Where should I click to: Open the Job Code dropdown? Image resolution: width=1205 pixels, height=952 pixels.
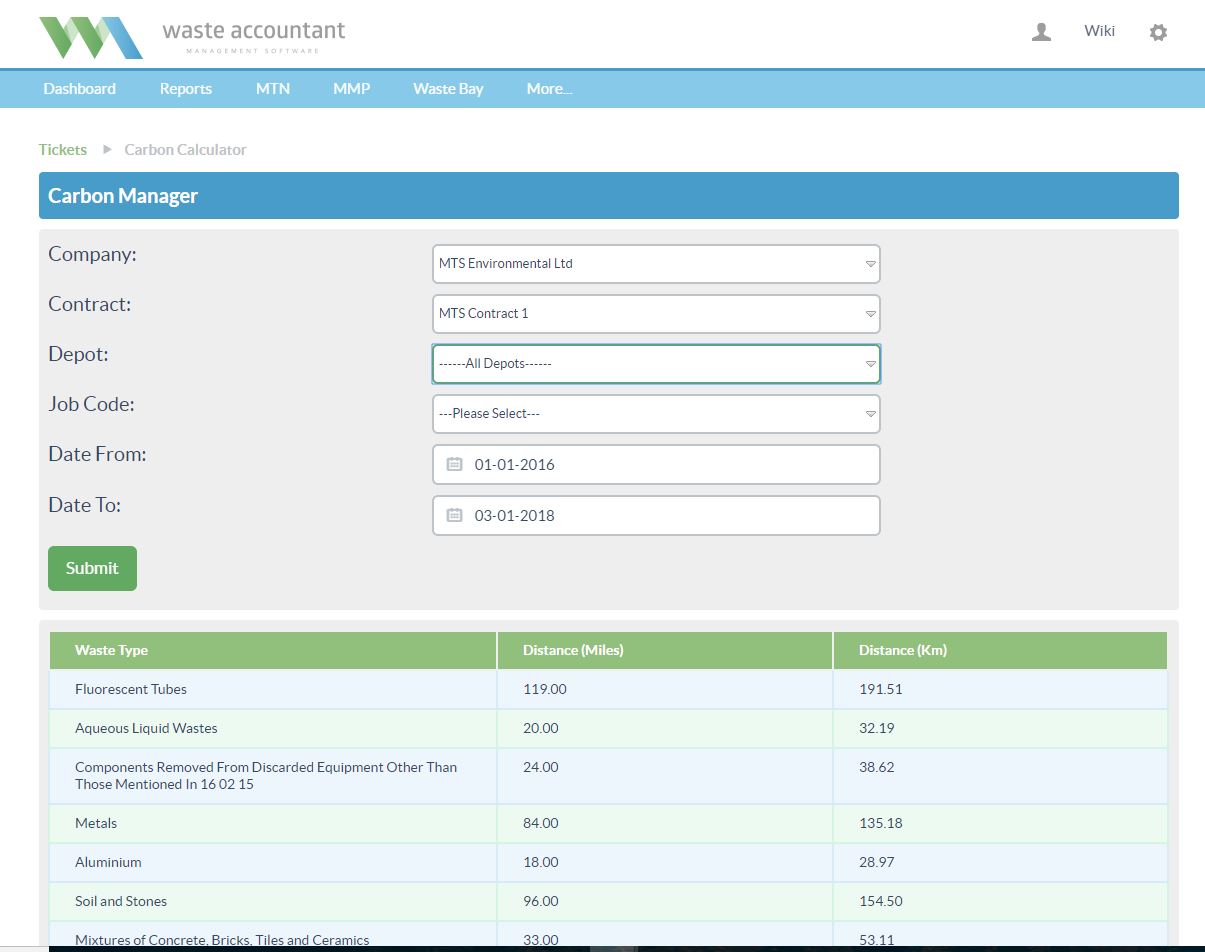point(656,414)
